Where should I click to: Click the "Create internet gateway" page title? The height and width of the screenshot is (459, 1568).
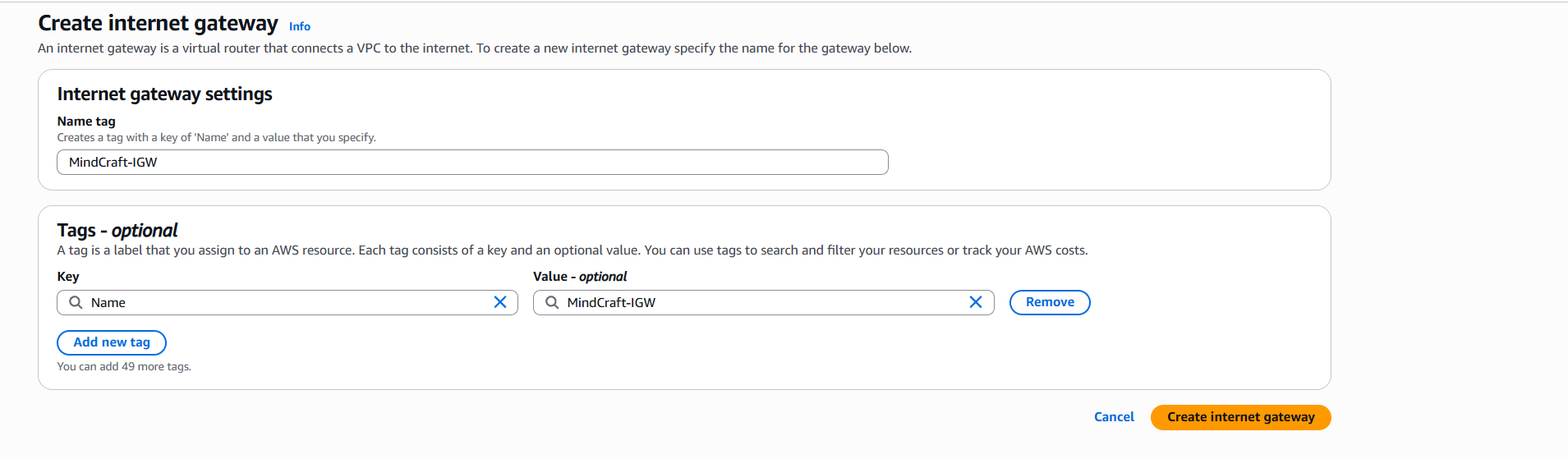tap(158, 24)
